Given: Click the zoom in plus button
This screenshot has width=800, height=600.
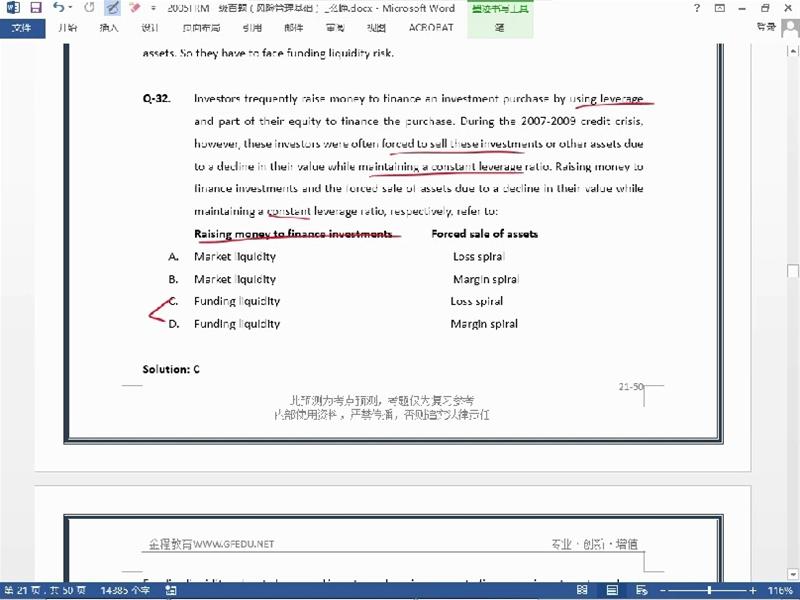Looking at the screenshot, I should pyautogui.click(x=753, y=591).
